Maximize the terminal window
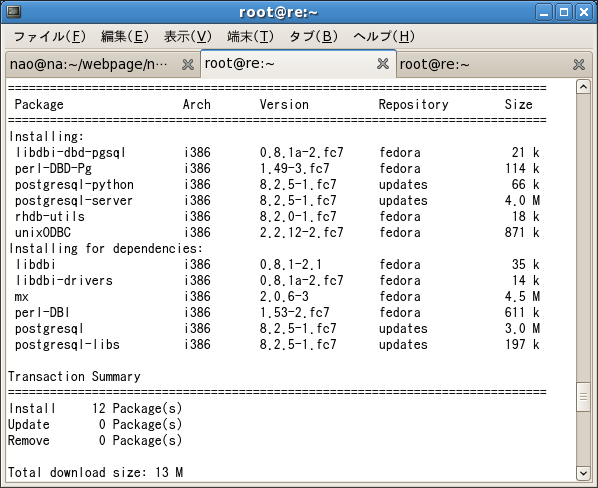This screenshot has height=488, width=598. click(564, 12)
